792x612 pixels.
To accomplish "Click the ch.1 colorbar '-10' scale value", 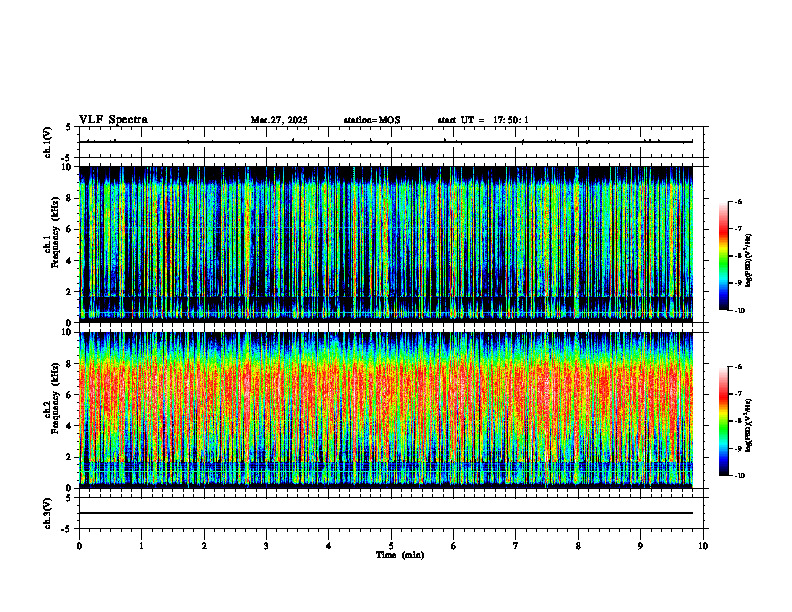I will [739, 311].
